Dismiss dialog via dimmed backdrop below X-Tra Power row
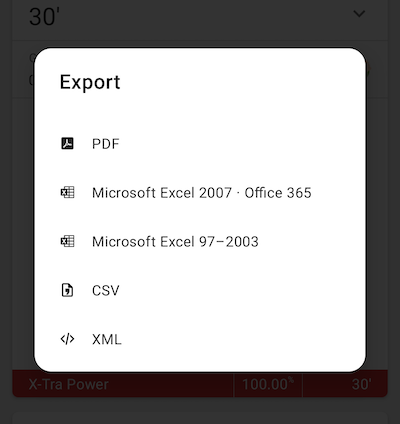Image resolution: width=400 pixels, height=424 pixels. click(x=200, y=404)
